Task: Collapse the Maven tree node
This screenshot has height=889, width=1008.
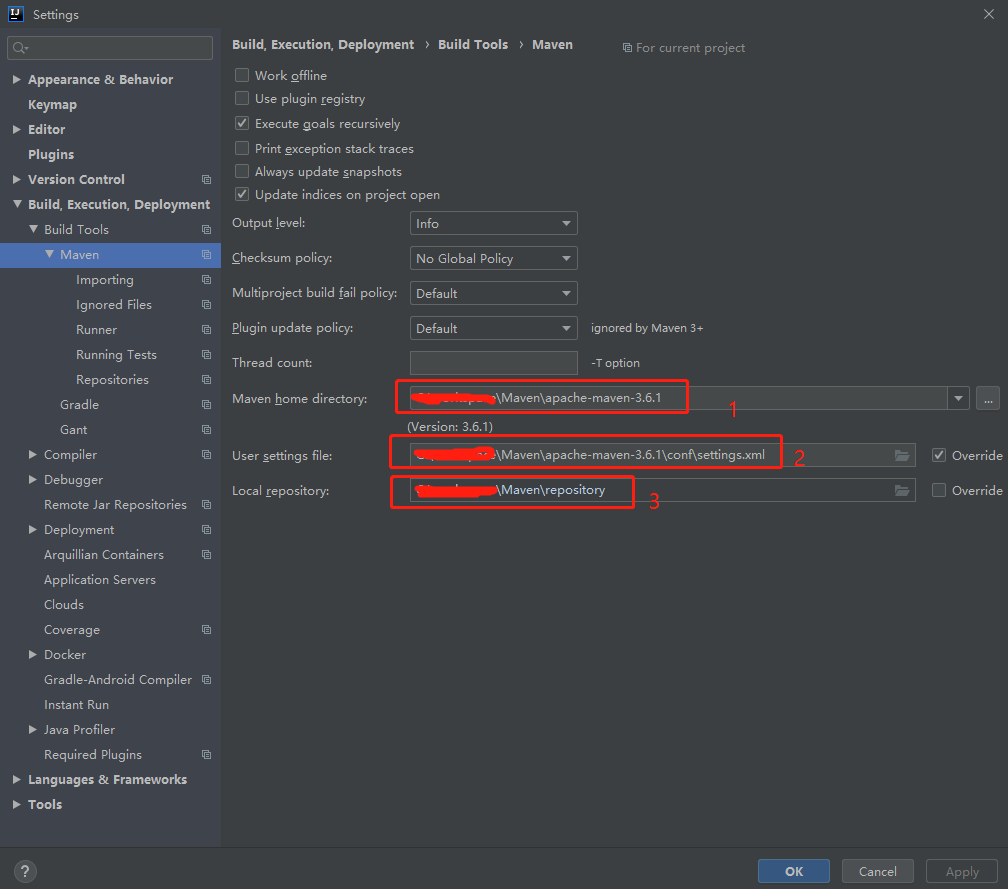Action: point(50,255)
